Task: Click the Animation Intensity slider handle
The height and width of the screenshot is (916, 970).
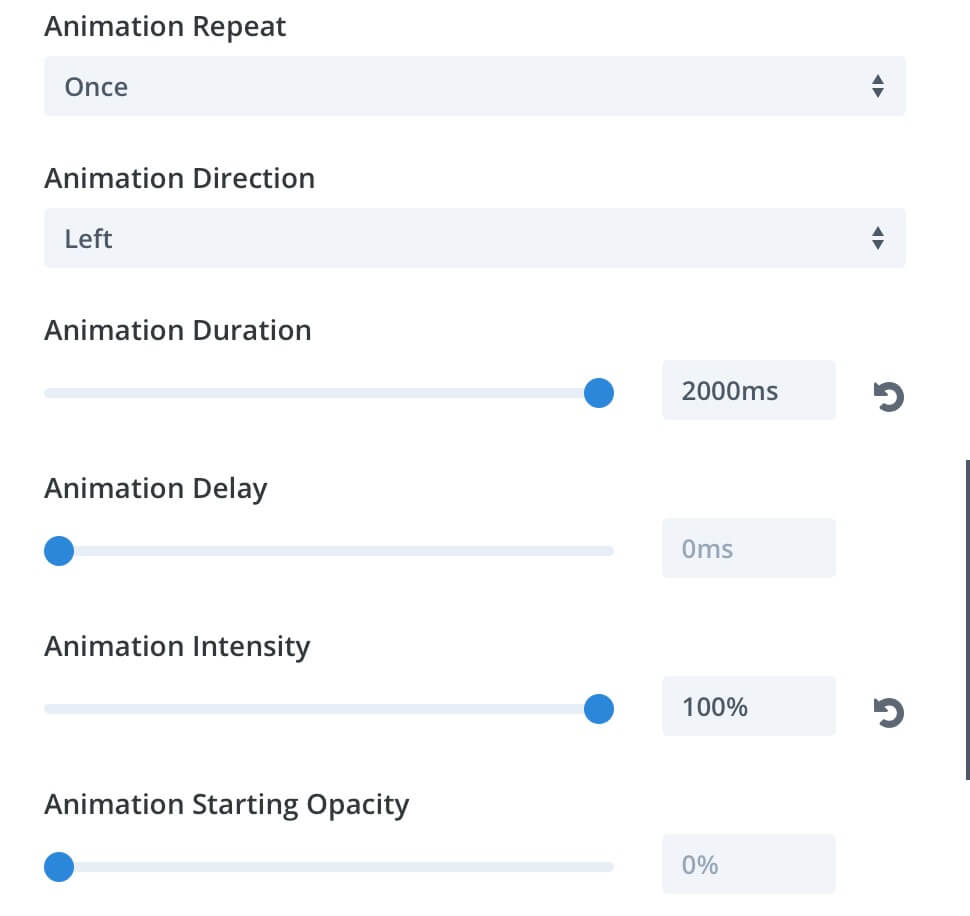Action: [598, 709]
